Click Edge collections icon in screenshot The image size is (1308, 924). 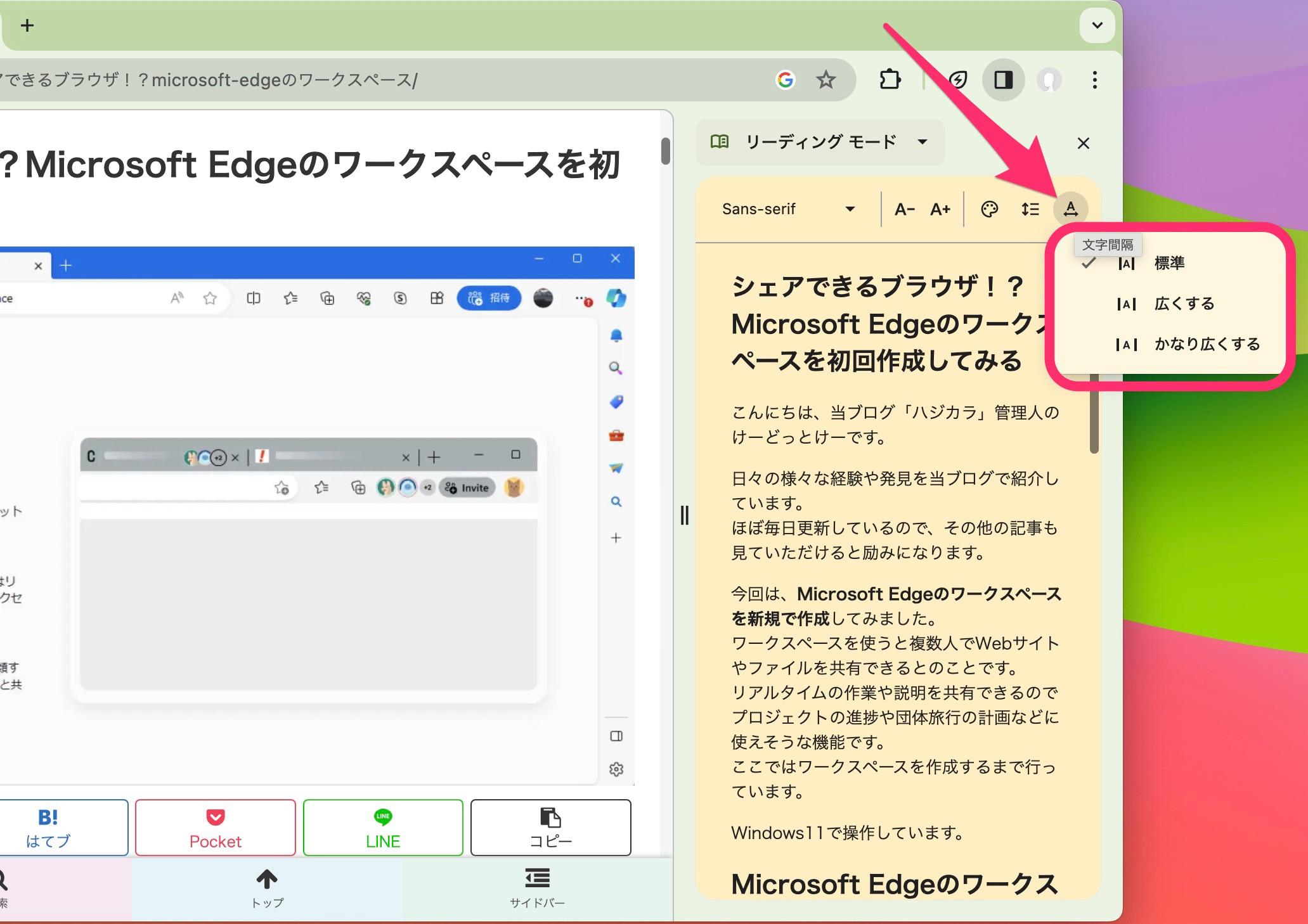[x=327, y=298]
